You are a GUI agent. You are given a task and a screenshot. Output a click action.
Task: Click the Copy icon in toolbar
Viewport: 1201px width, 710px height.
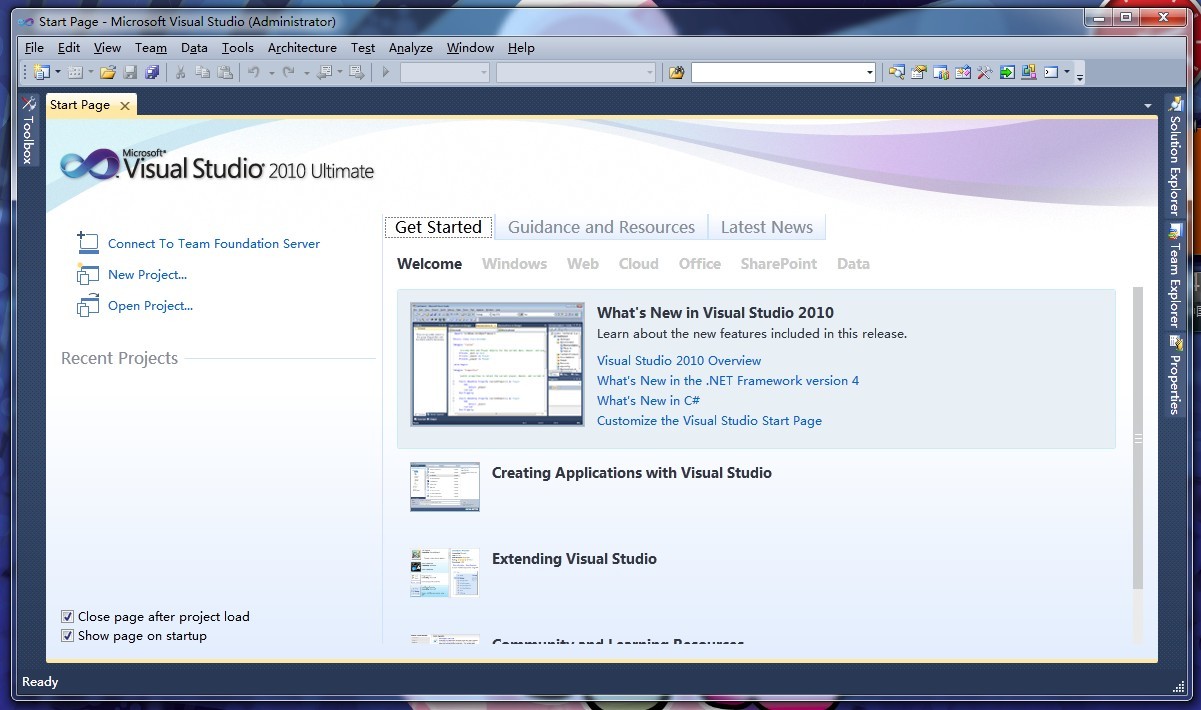(x=203, y=72)
